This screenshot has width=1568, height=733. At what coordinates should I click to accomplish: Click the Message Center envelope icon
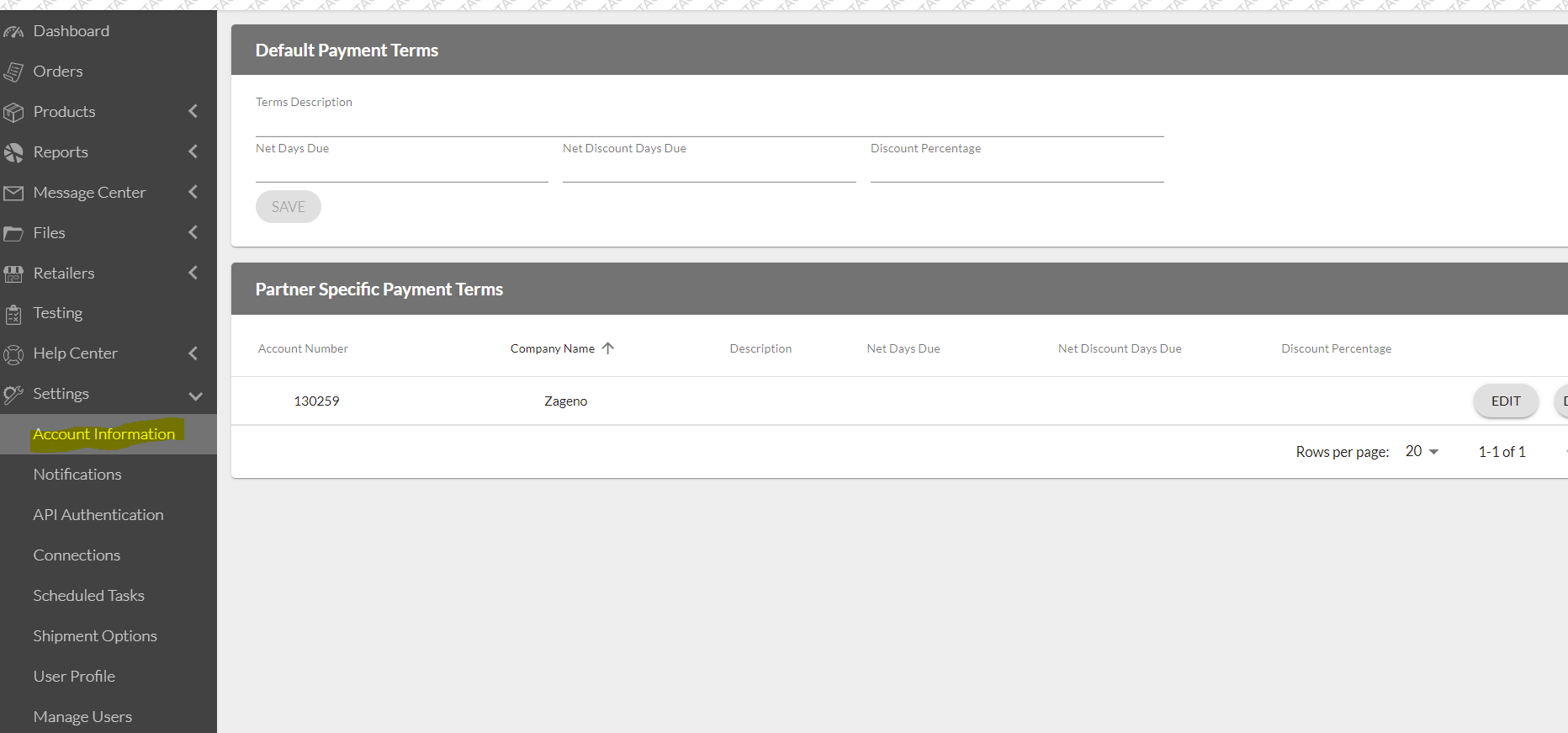coord(13,193)
